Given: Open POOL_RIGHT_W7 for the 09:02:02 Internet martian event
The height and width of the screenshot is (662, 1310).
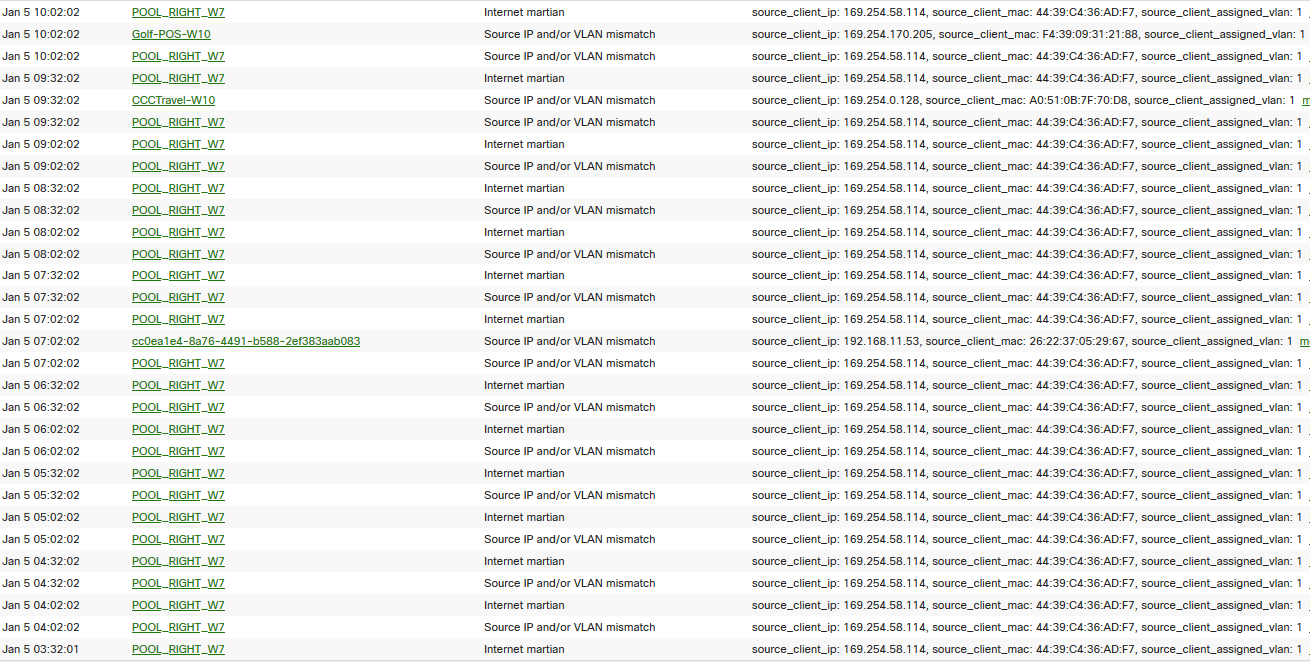Looking at the screenshot, I should click(x=178, y=144).
